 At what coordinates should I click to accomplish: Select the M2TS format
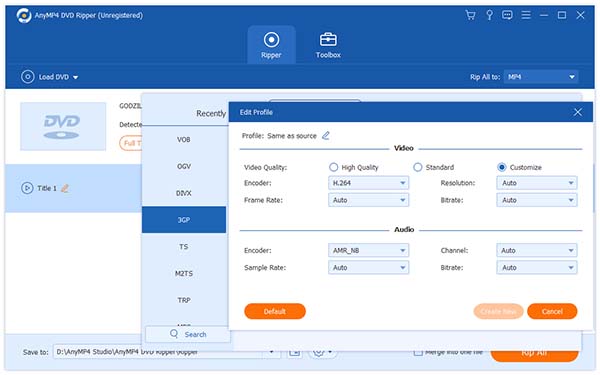184,273
